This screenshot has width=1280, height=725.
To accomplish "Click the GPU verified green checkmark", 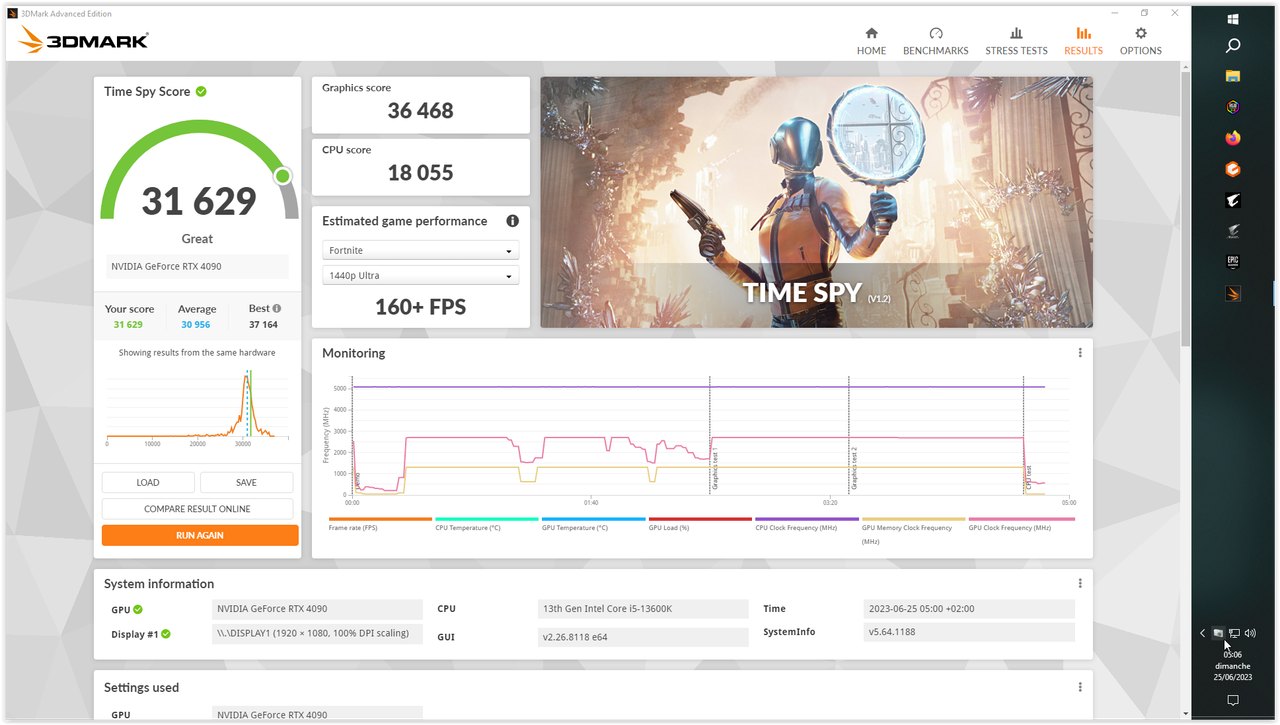I will tap(138, 609).
